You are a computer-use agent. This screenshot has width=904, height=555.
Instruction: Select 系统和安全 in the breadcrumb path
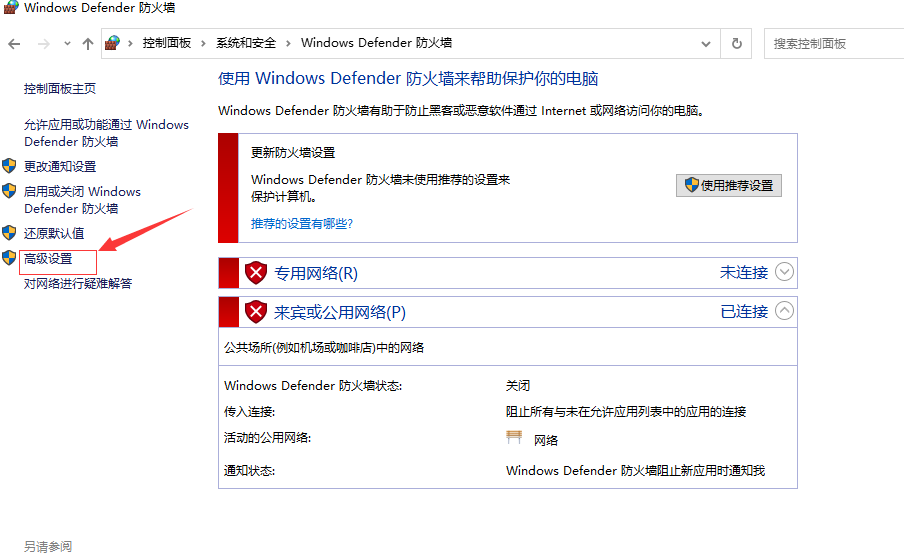pyautogui.click(x=245, y=43)
